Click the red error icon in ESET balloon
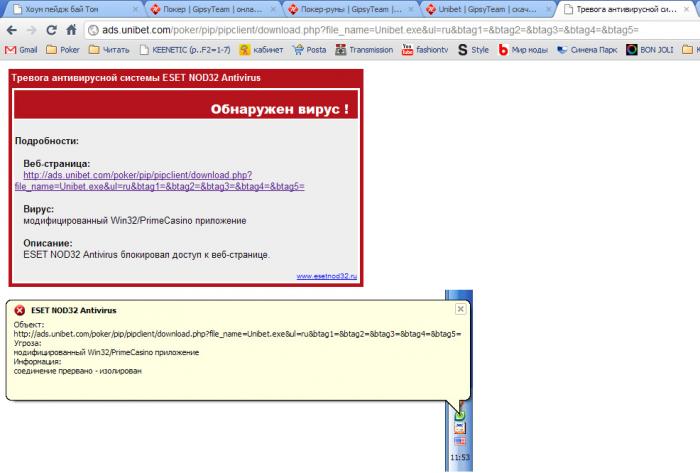 (x=20, y=310)
